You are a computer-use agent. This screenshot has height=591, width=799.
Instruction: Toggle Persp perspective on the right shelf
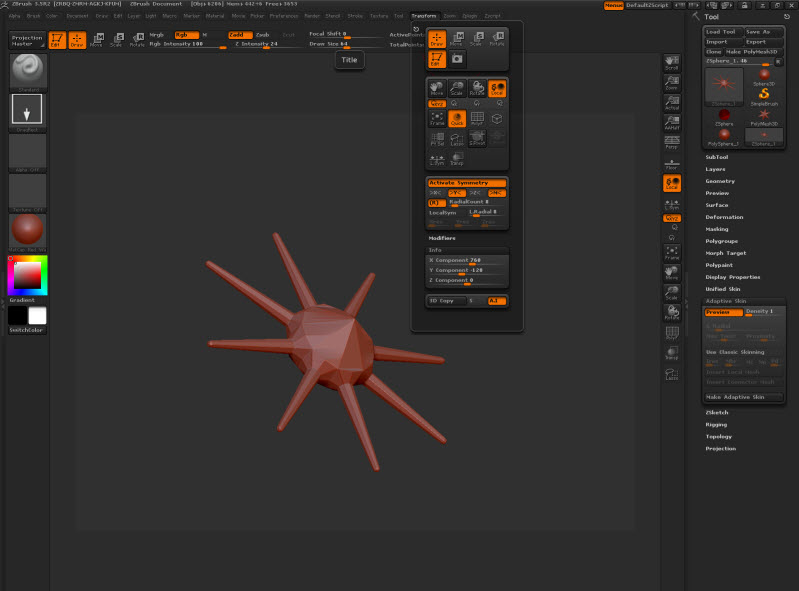point(672,142)
